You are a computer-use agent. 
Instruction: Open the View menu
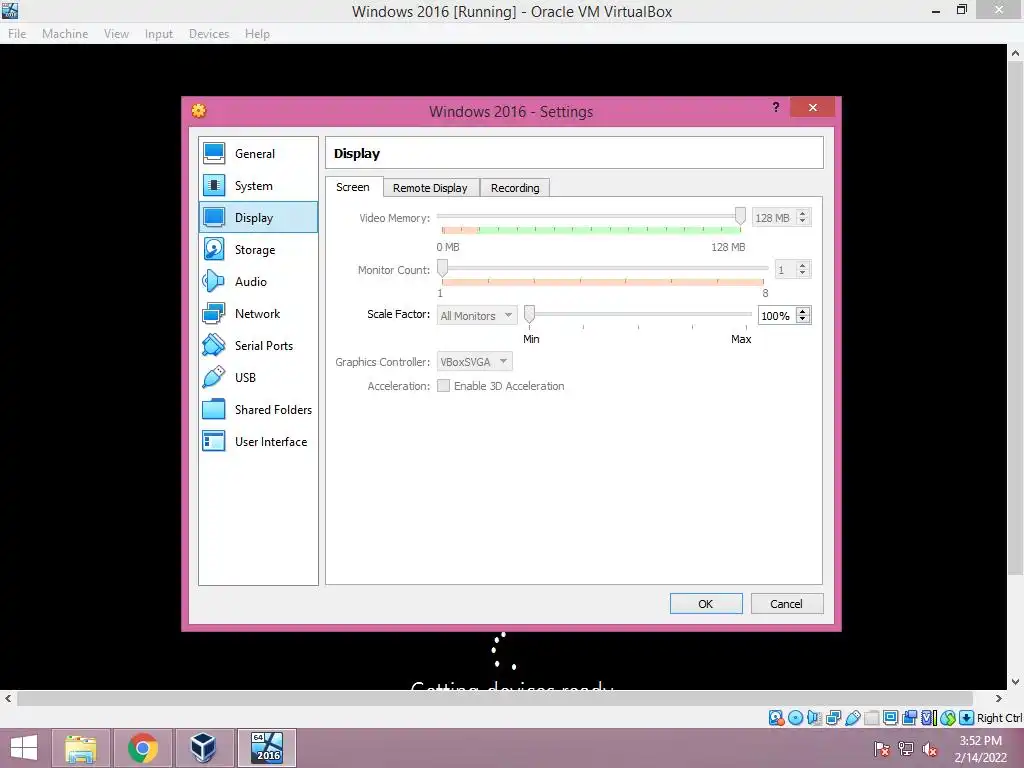coord(116,33)
